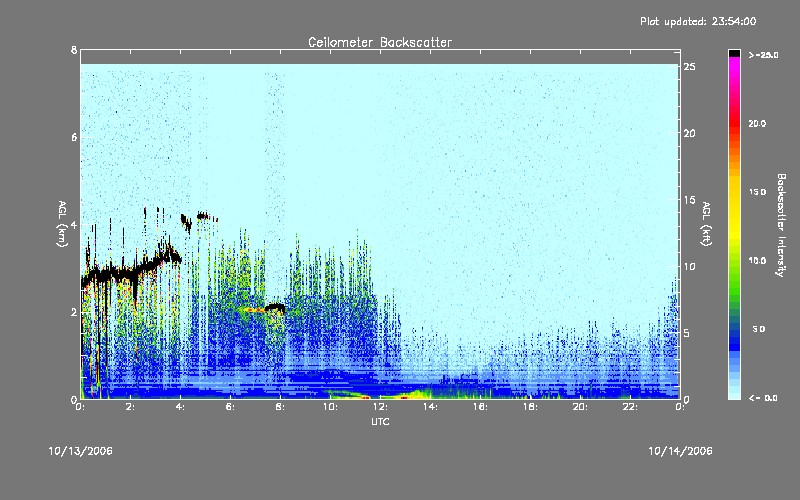
Task: Click the '2:' hour tick on the time axis
Action: (131, 407)
